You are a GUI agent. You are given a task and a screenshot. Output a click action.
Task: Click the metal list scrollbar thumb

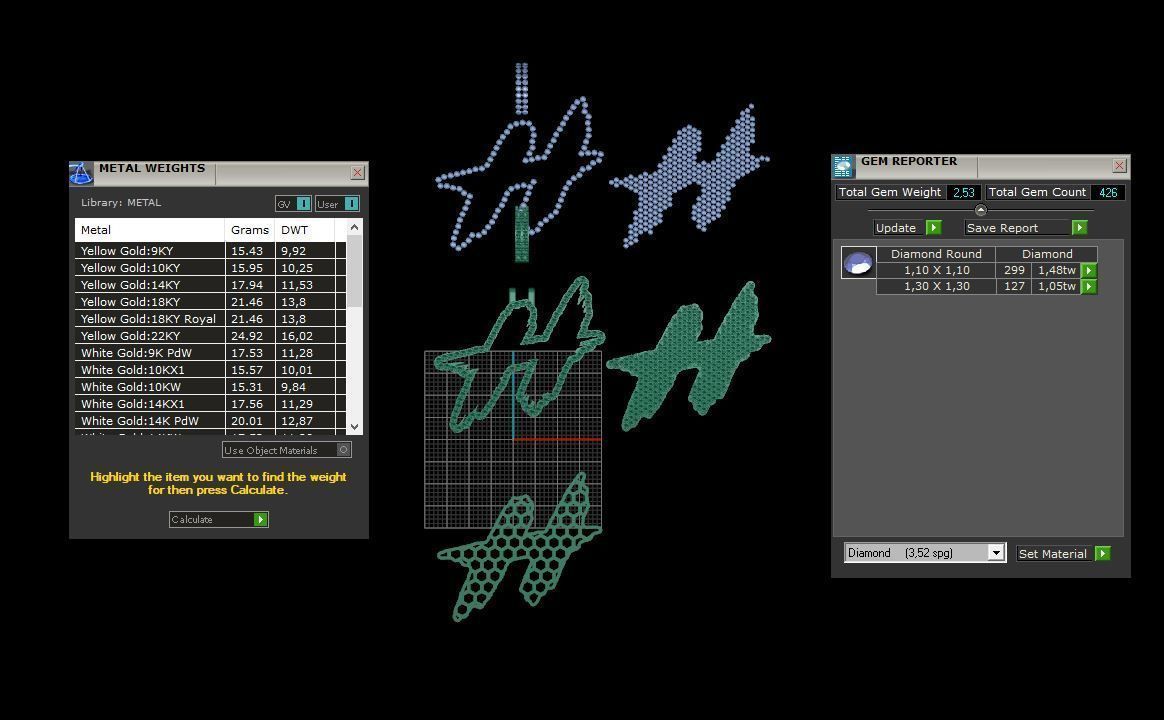(x=354, y=271)
